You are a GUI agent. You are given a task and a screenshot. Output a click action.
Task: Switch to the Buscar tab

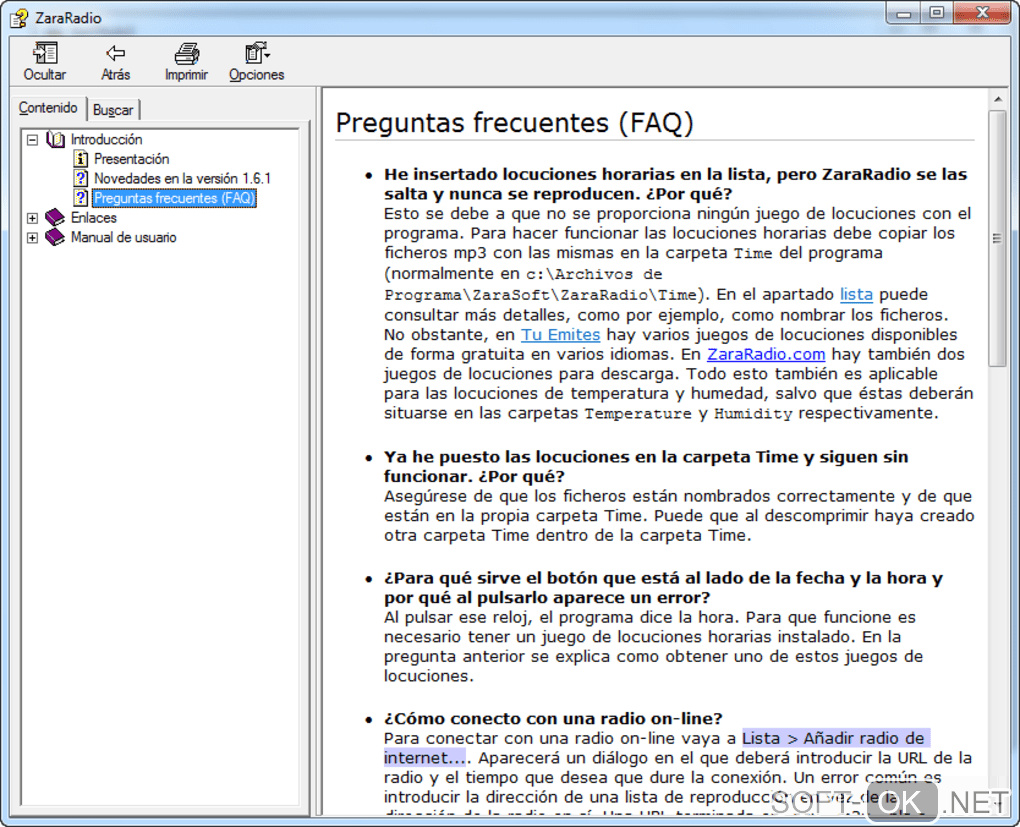(x=113, y=110)
